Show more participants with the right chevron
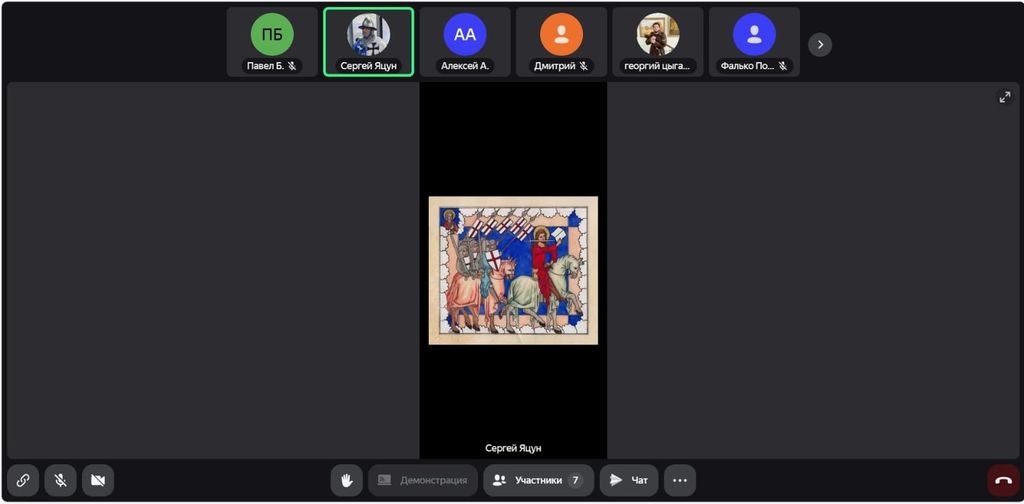Image resolution: width=1024 pixels, height=504 pixels. coord(820,44)
